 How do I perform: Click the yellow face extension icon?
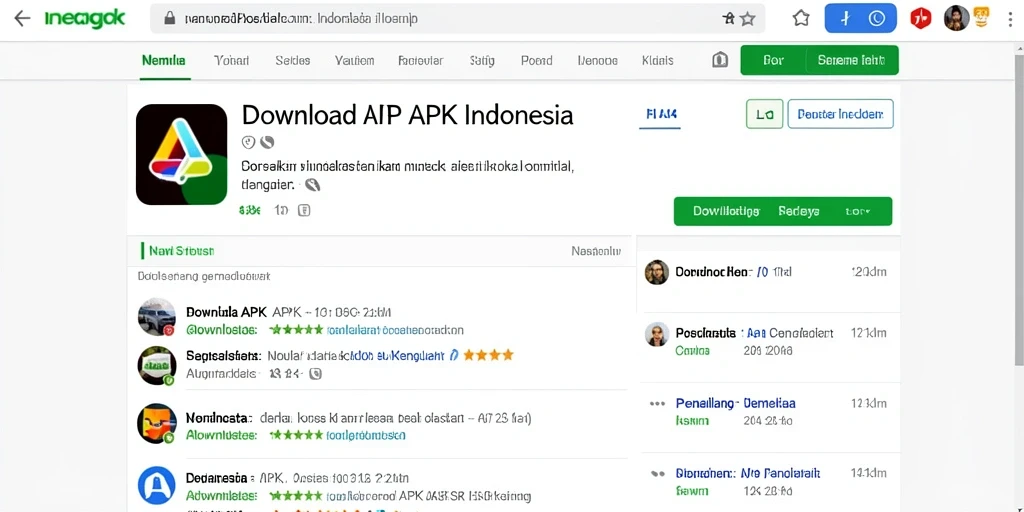coord(981,18)
